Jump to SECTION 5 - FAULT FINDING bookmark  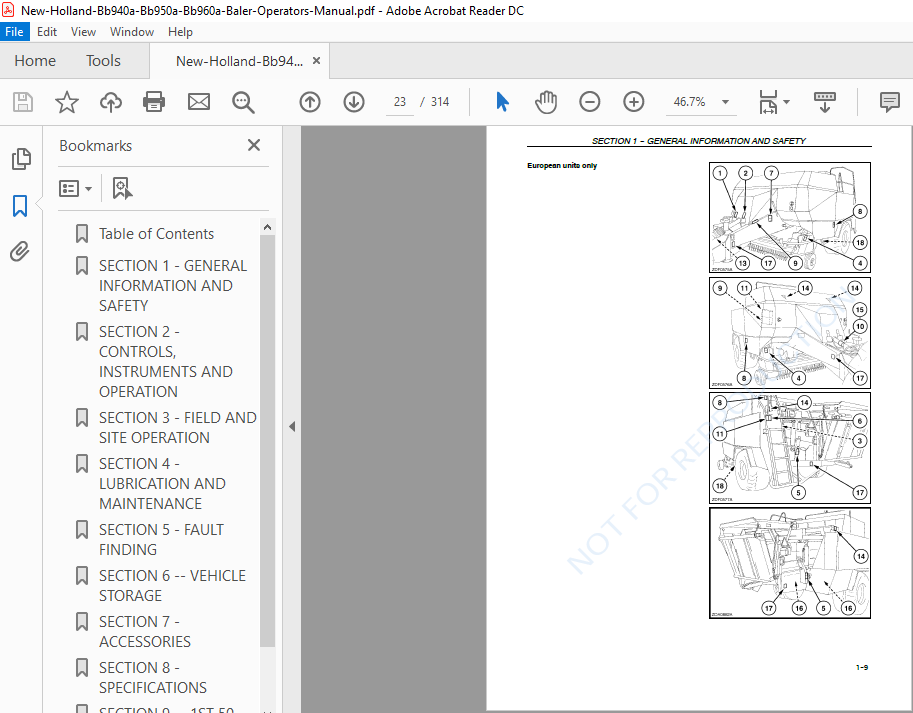point(161,539)
